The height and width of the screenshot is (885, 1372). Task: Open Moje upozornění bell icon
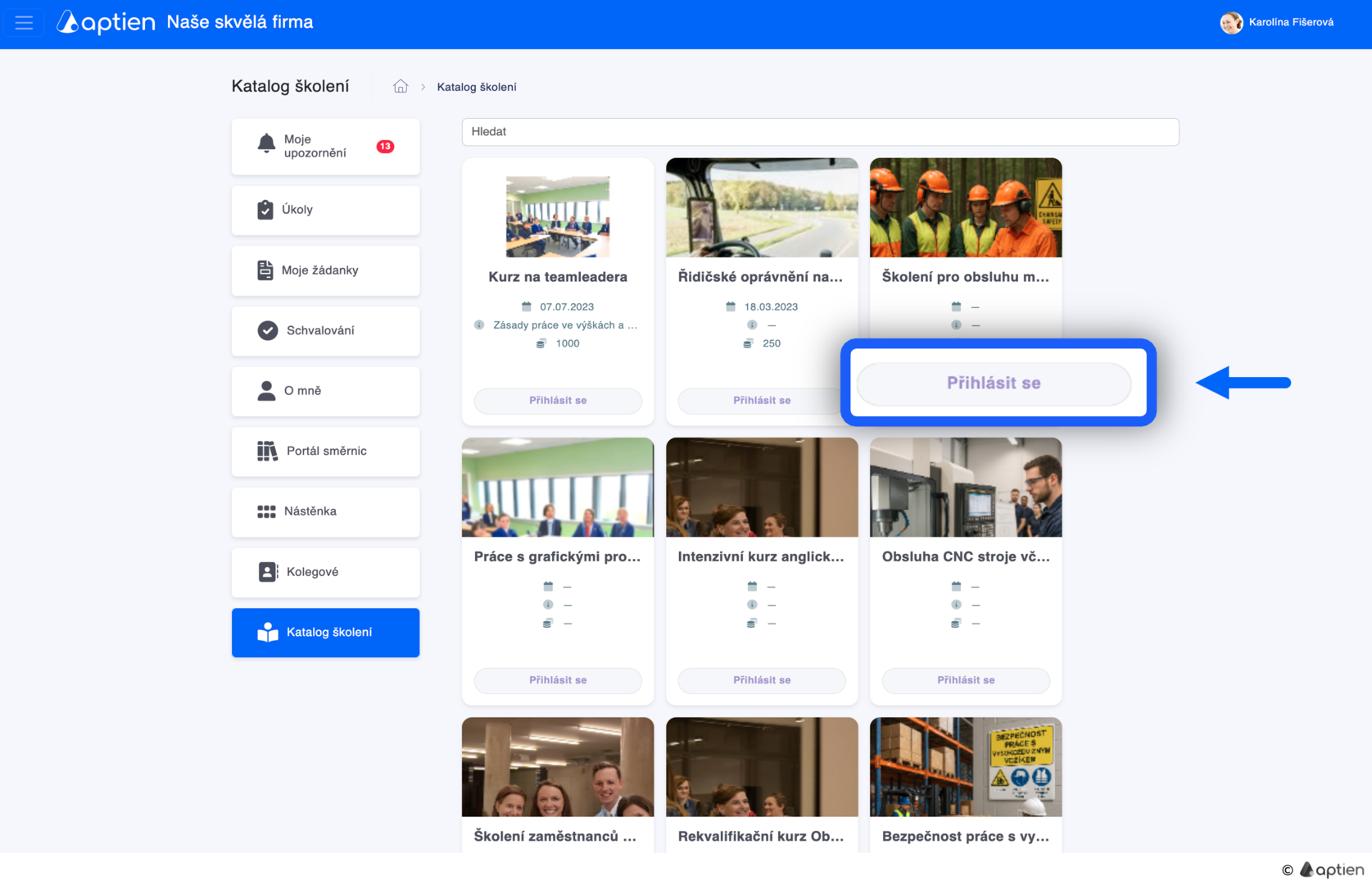(x=266, y=144)
